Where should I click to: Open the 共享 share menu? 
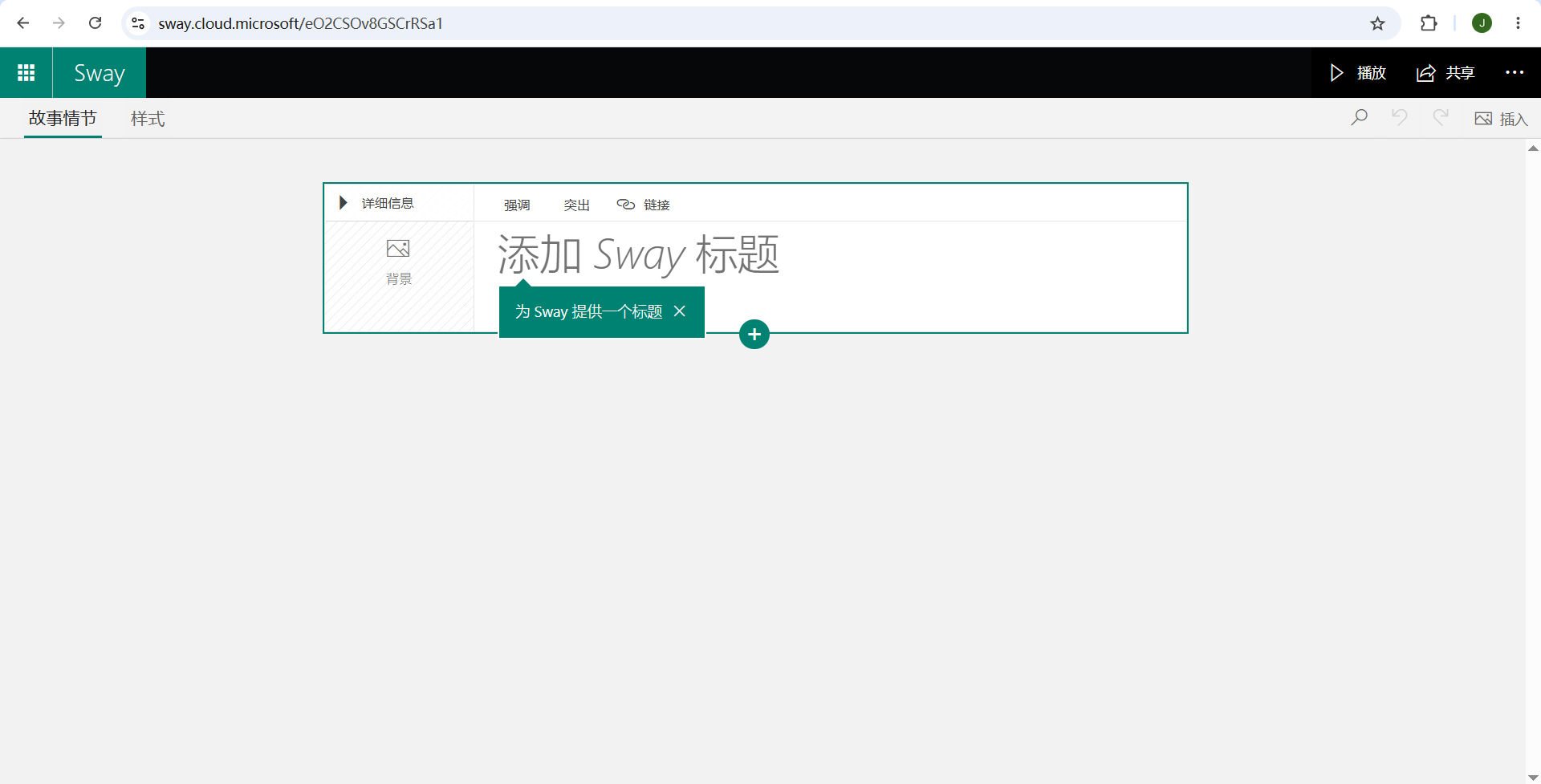pyautogui.click(x=1445, y=73)
